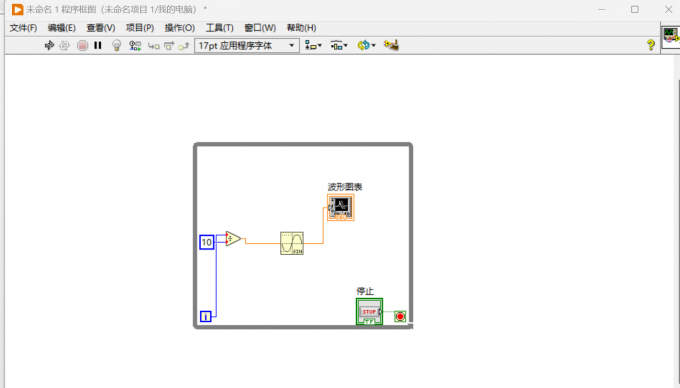Click the Context Help question mark
This screenshot has width=680, height=388.
(x=651, y=45)
